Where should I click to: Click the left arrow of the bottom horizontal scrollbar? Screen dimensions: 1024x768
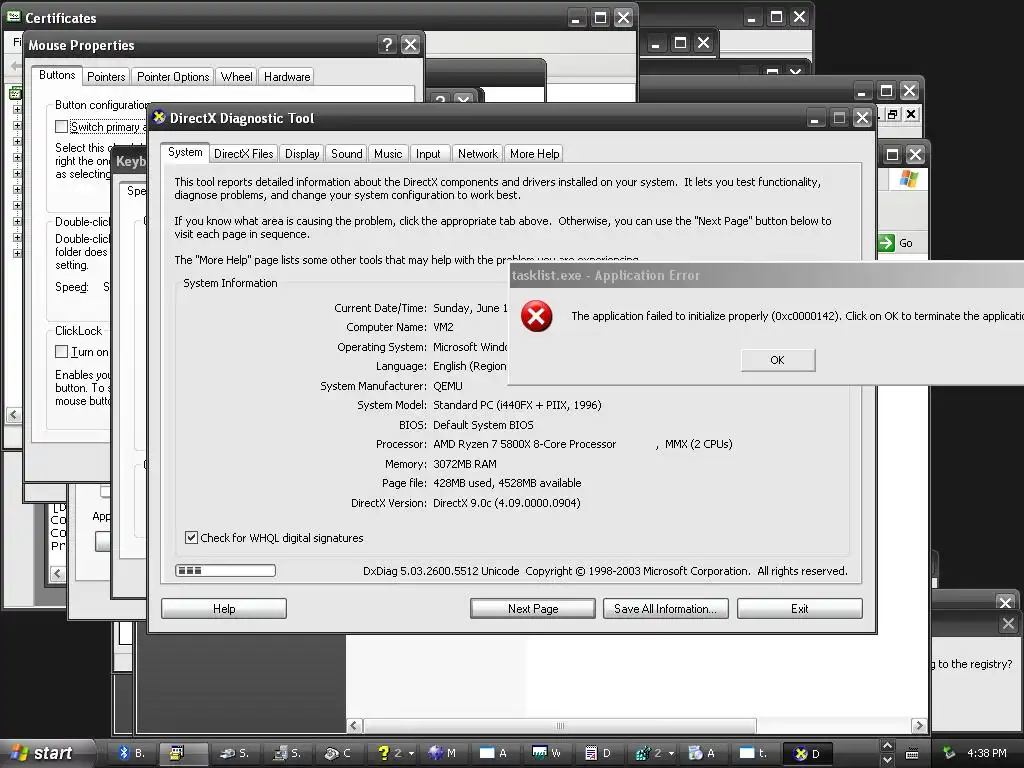(x=354, y=726)
